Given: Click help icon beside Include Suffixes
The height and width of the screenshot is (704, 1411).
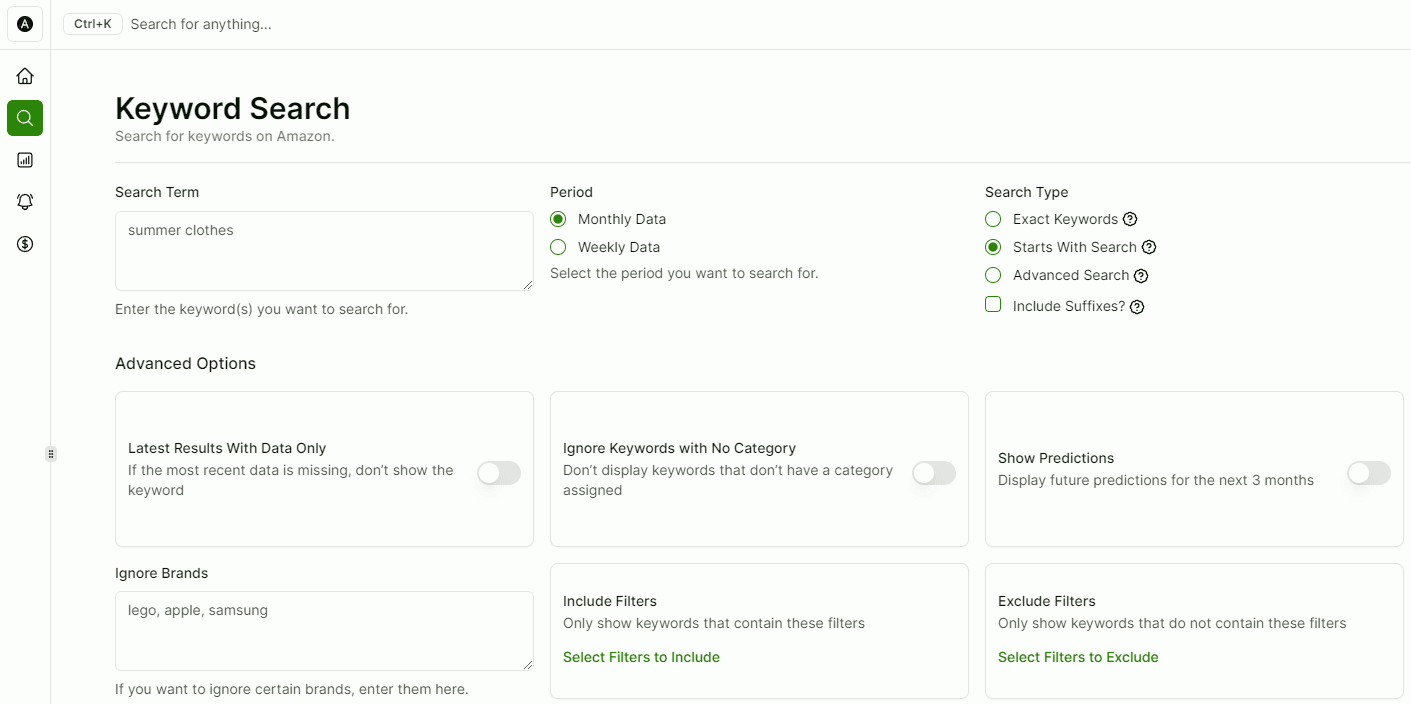Looking at the screenshot, I should [1137, 307].
